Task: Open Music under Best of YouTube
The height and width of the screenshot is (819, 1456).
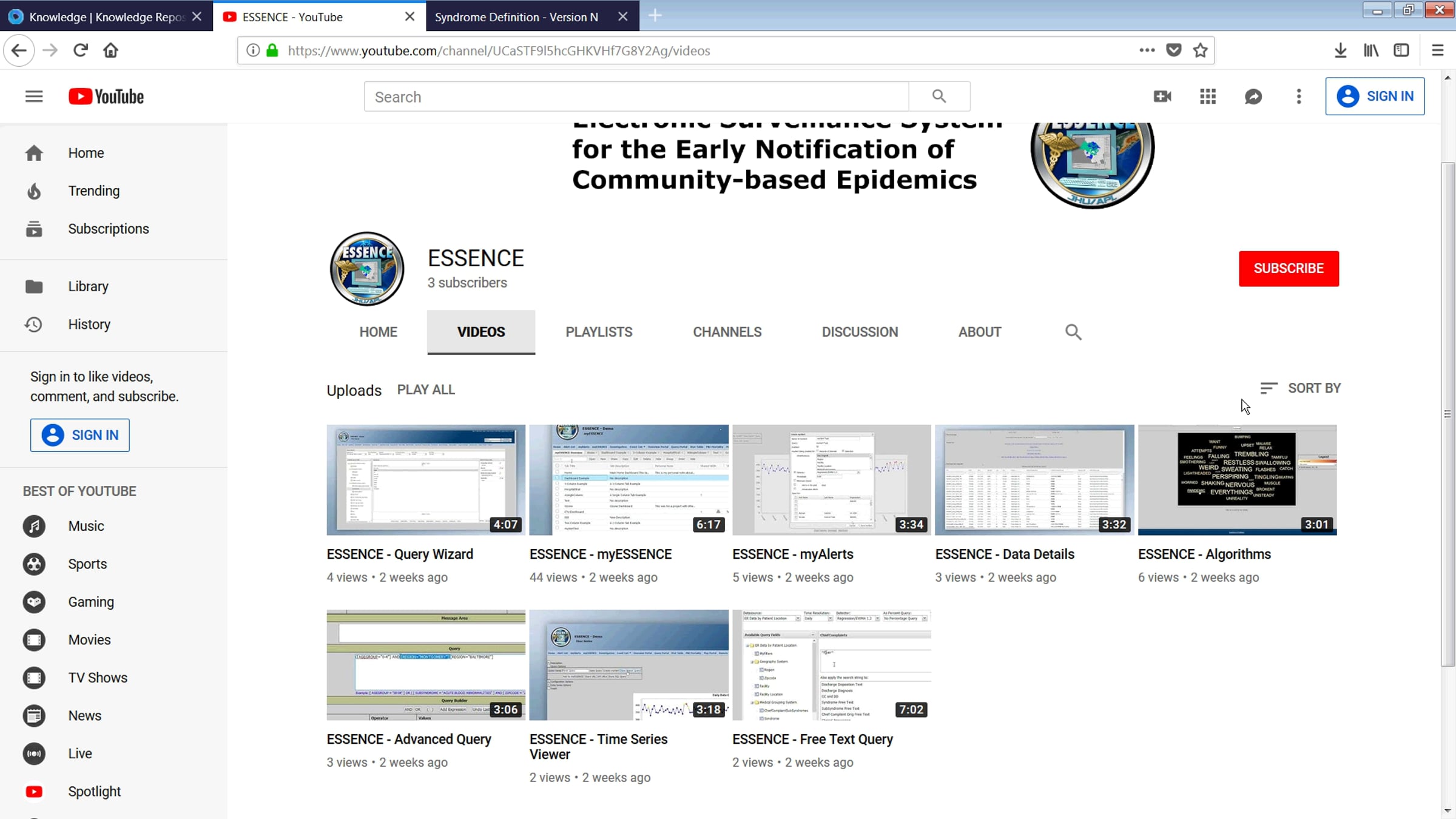Action: point(114,526)
